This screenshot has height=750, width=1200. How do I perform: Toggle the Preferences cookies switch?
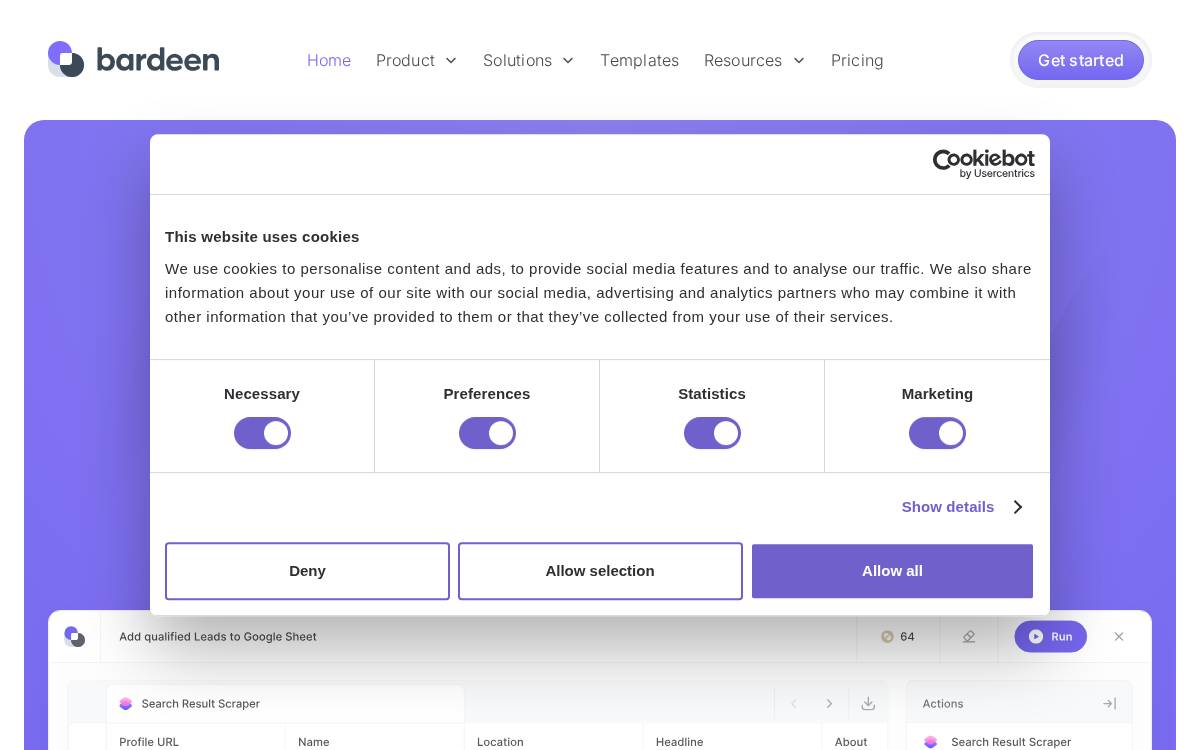(487, 433)
